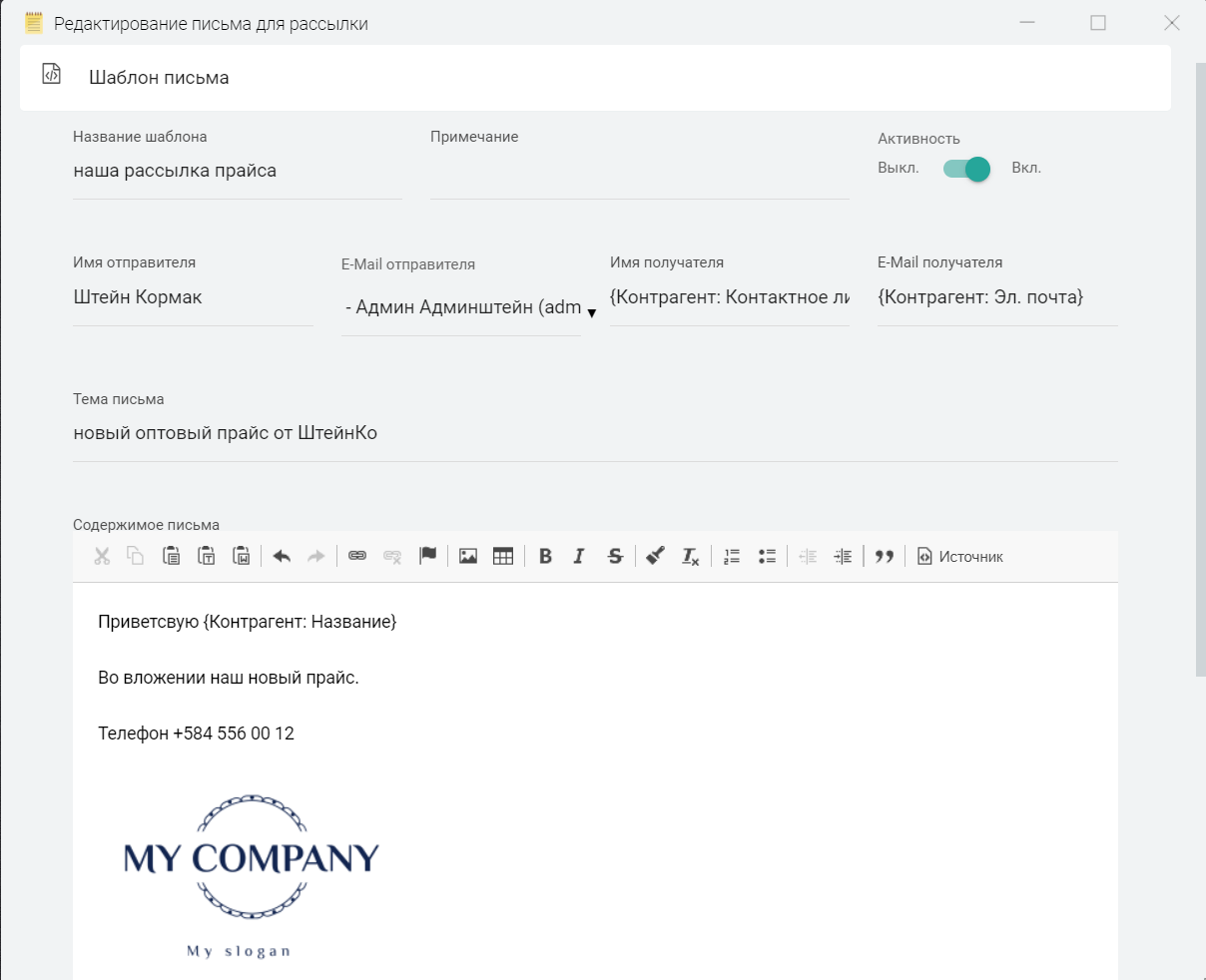
Task: Insert a table via toolbar icon
Action: tap(503, 557)
